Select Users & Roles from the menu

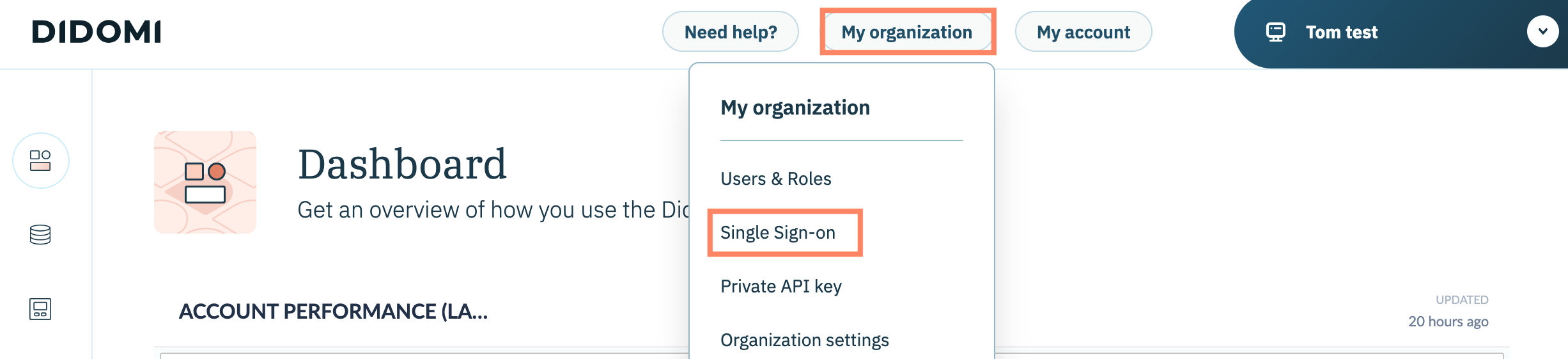pos(775,179)
